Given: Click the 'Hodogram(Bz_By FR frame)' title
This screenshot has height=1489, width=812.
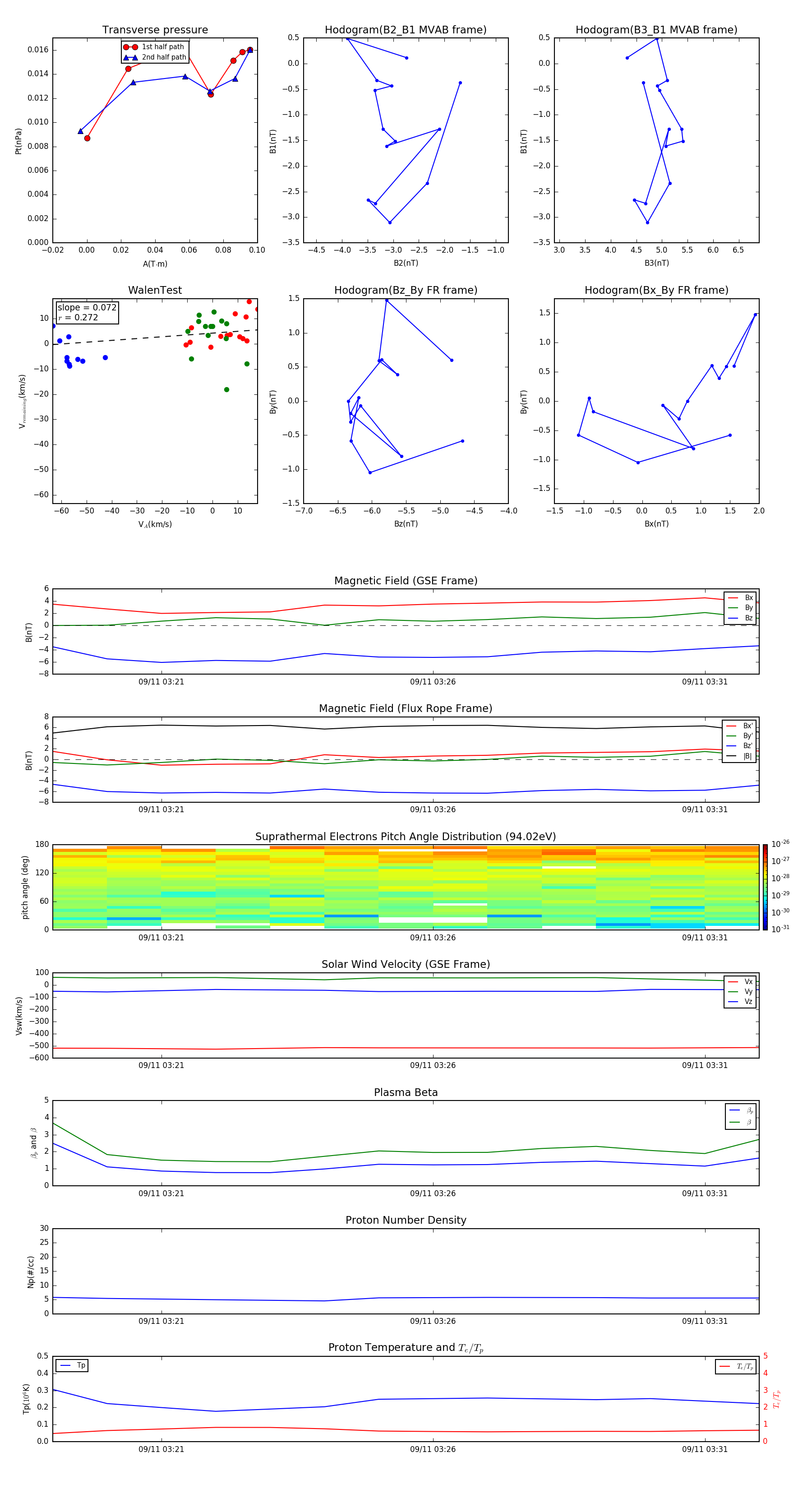Looking at the screenshot, I should 406,290.
